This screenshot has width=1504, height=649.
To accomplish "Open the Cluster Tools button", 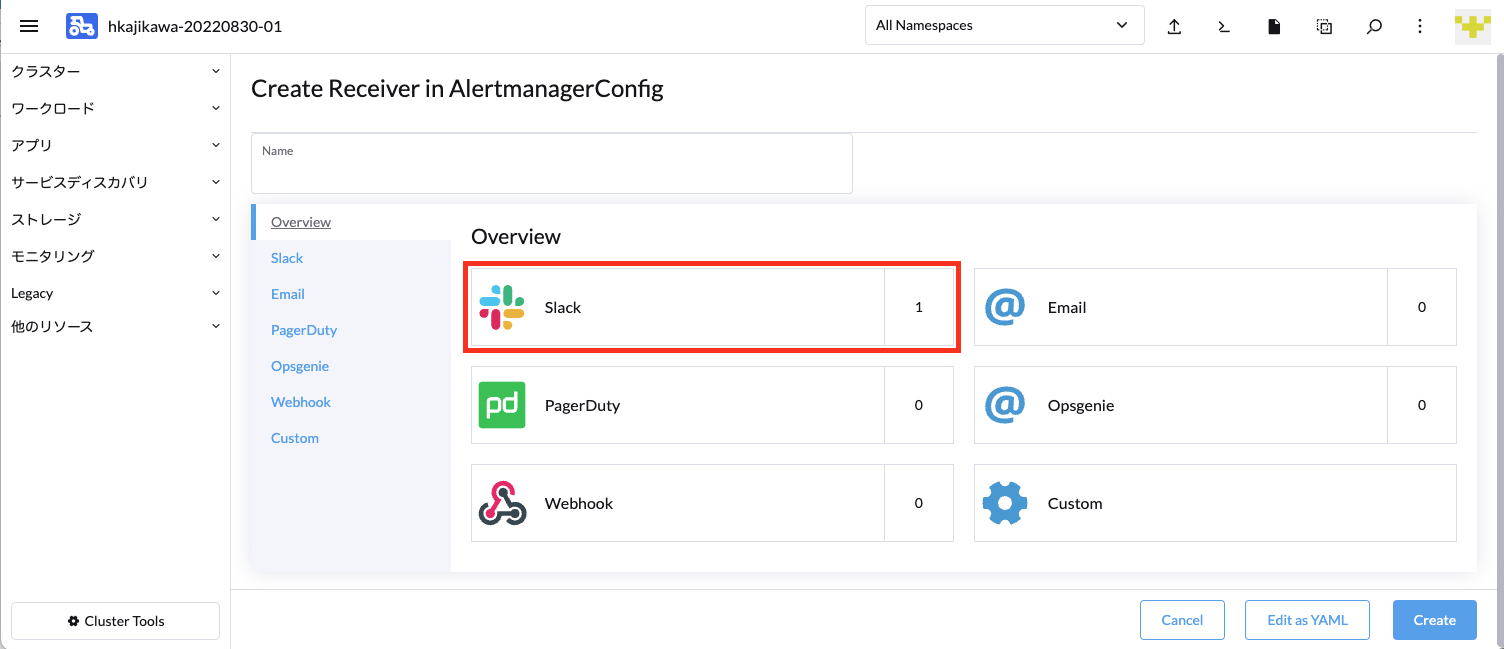I will click(x=115, y=621).
